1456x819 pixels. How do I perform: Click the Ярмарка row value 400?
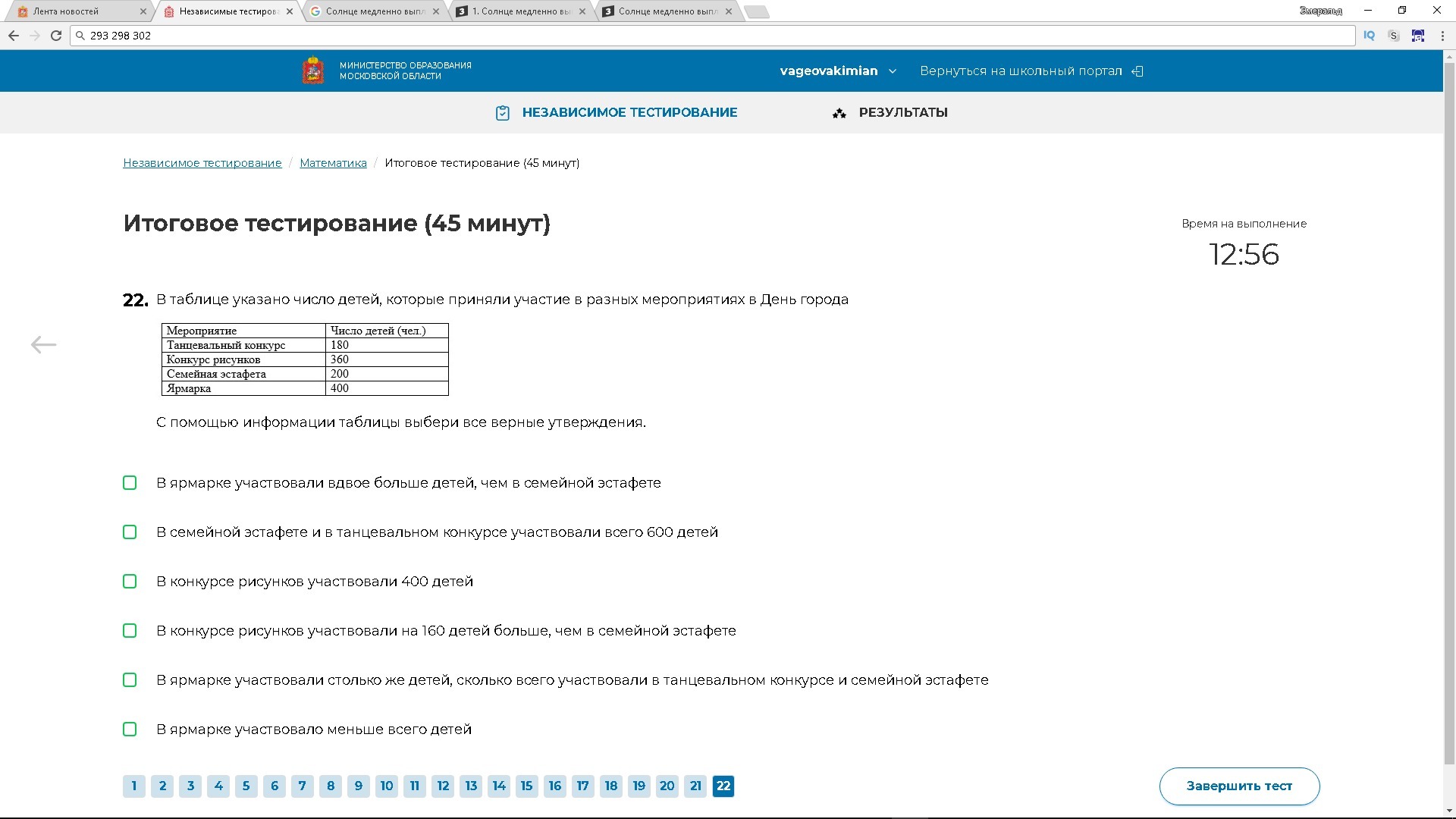(387, 388)
